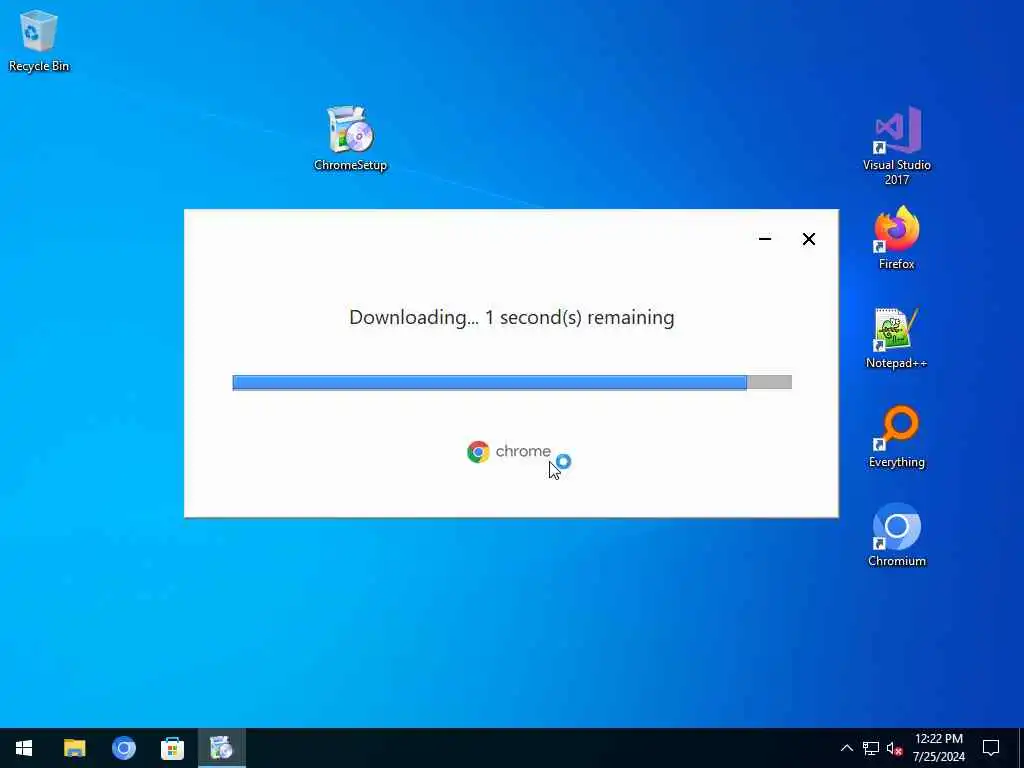The height and width of the screenshot is (768, 1024).
Task: Close the Chrome installer window
Action: pyautogui.click(x=808, y=239)
